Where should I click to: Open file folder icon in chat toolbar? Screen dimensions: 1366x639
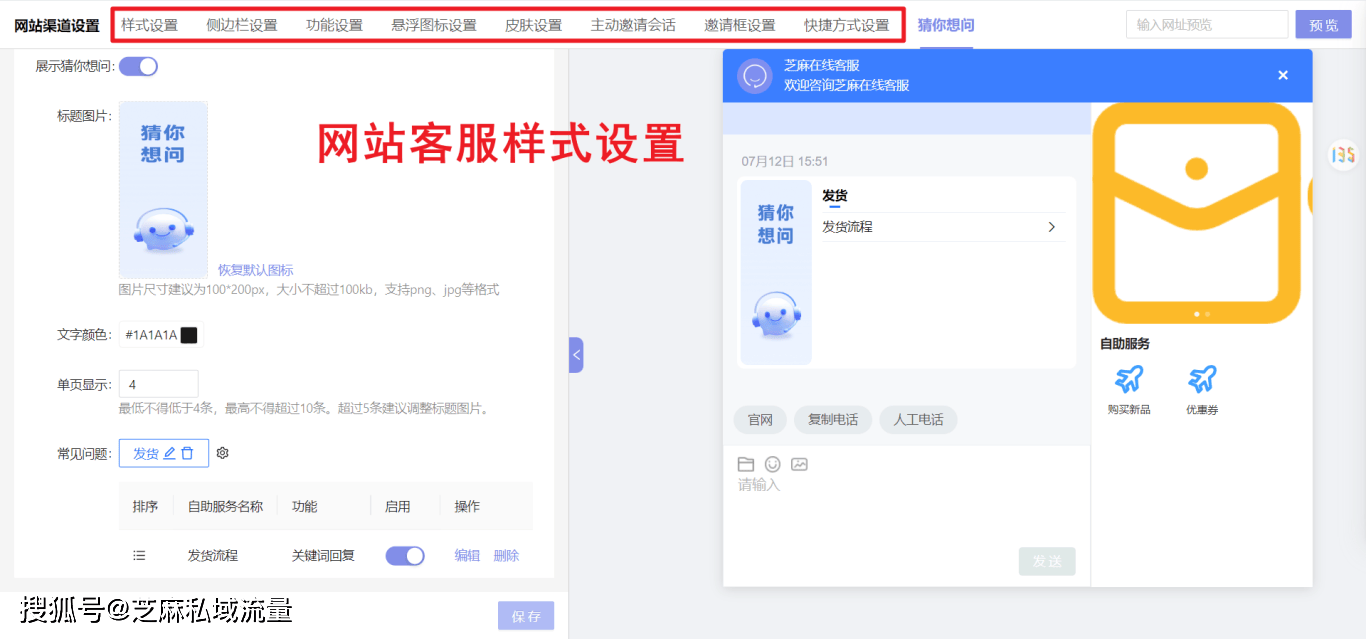[745, 464]
